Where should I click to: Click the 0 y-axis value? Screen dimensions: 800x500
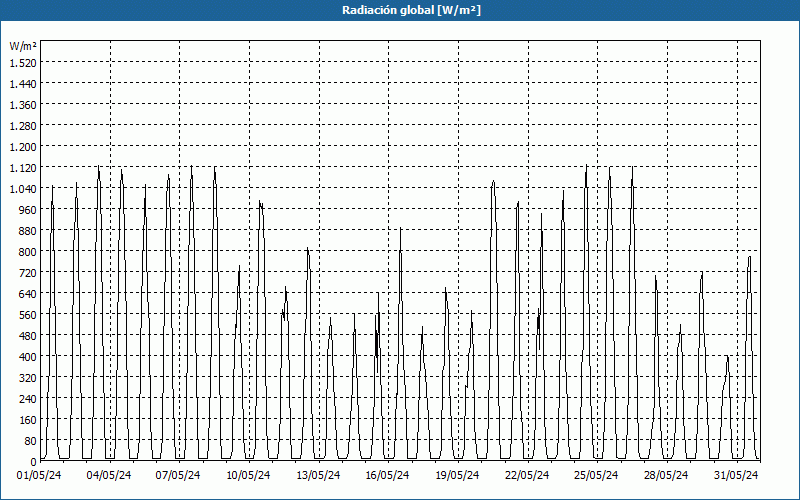click(34, 462)
